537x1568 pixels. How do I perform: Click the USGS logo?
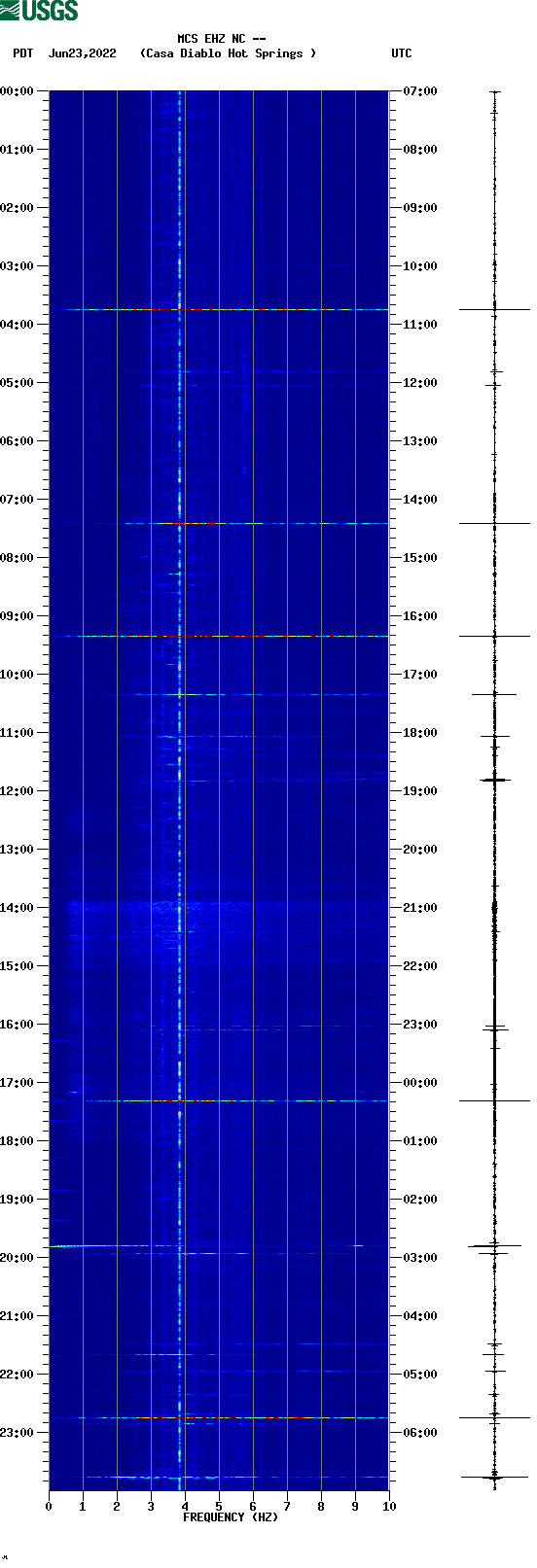[39, 11]
